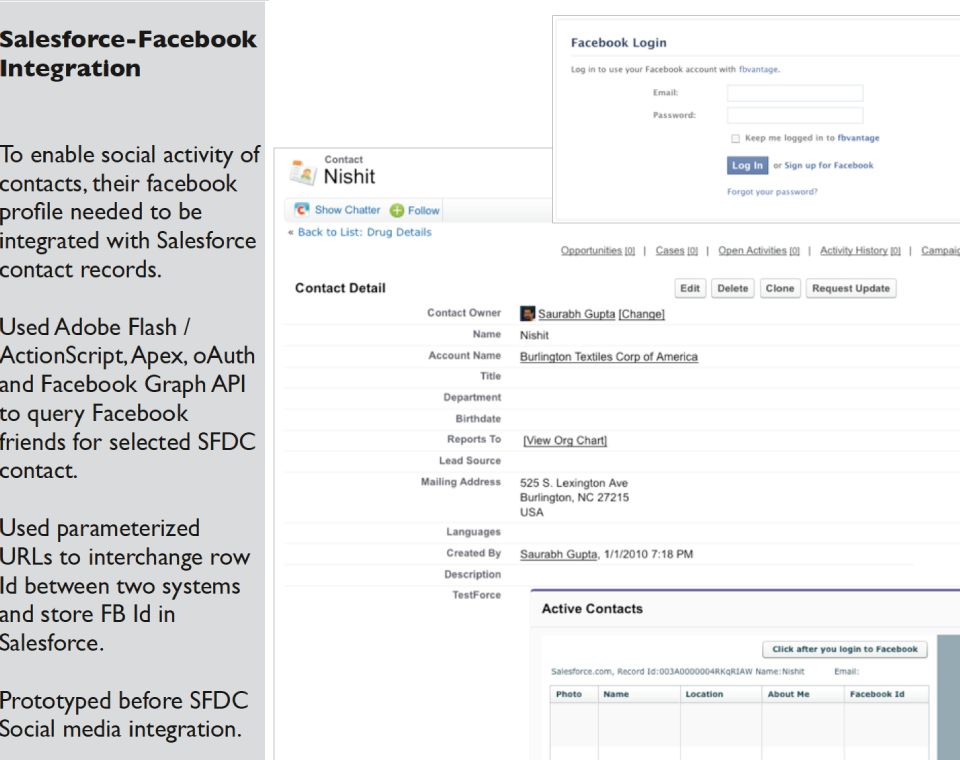This screenshot has width=960, height=760.
Task: Click the Facebook Id column header
Action: 887,694
